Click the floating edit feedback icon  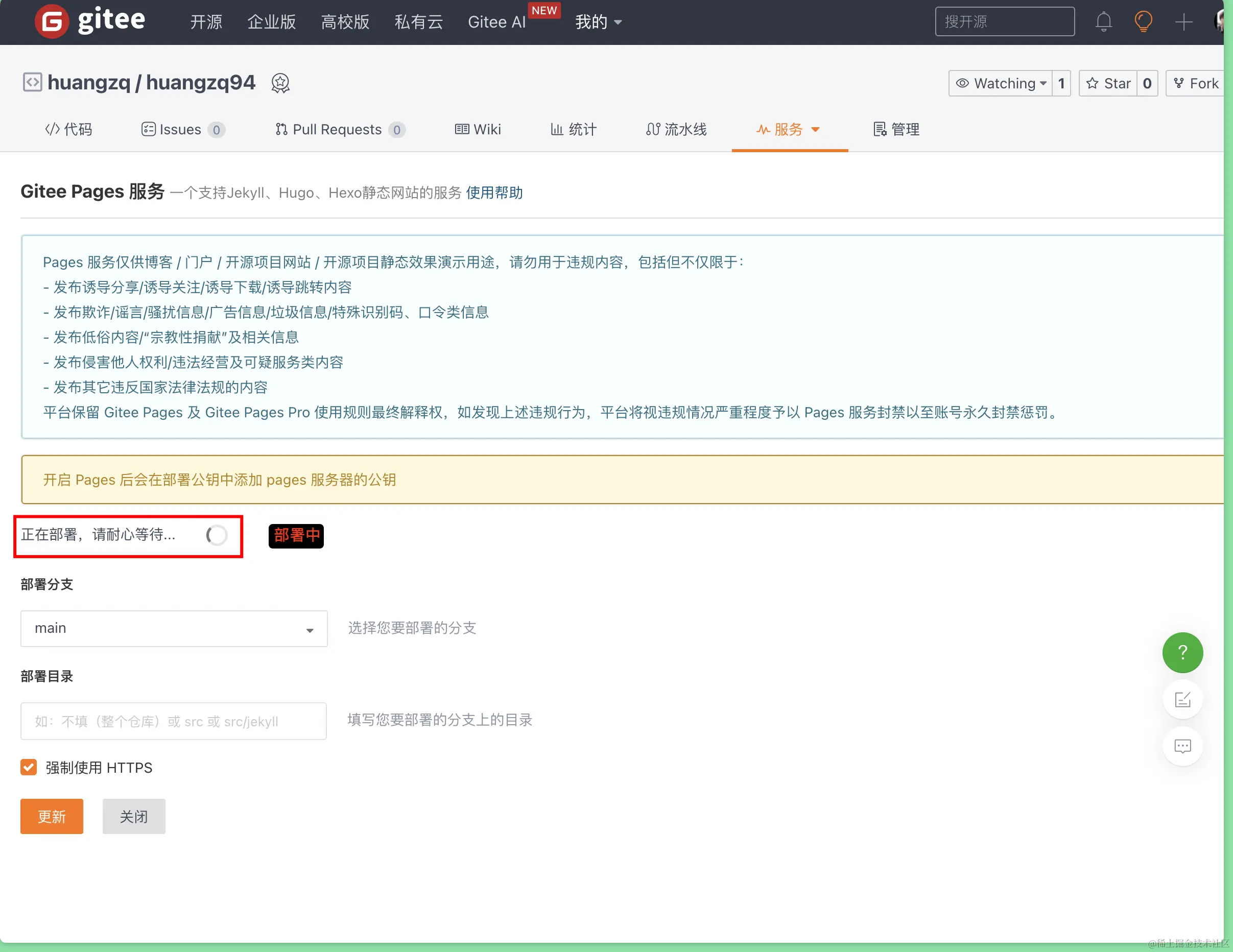pos(1182,699)
